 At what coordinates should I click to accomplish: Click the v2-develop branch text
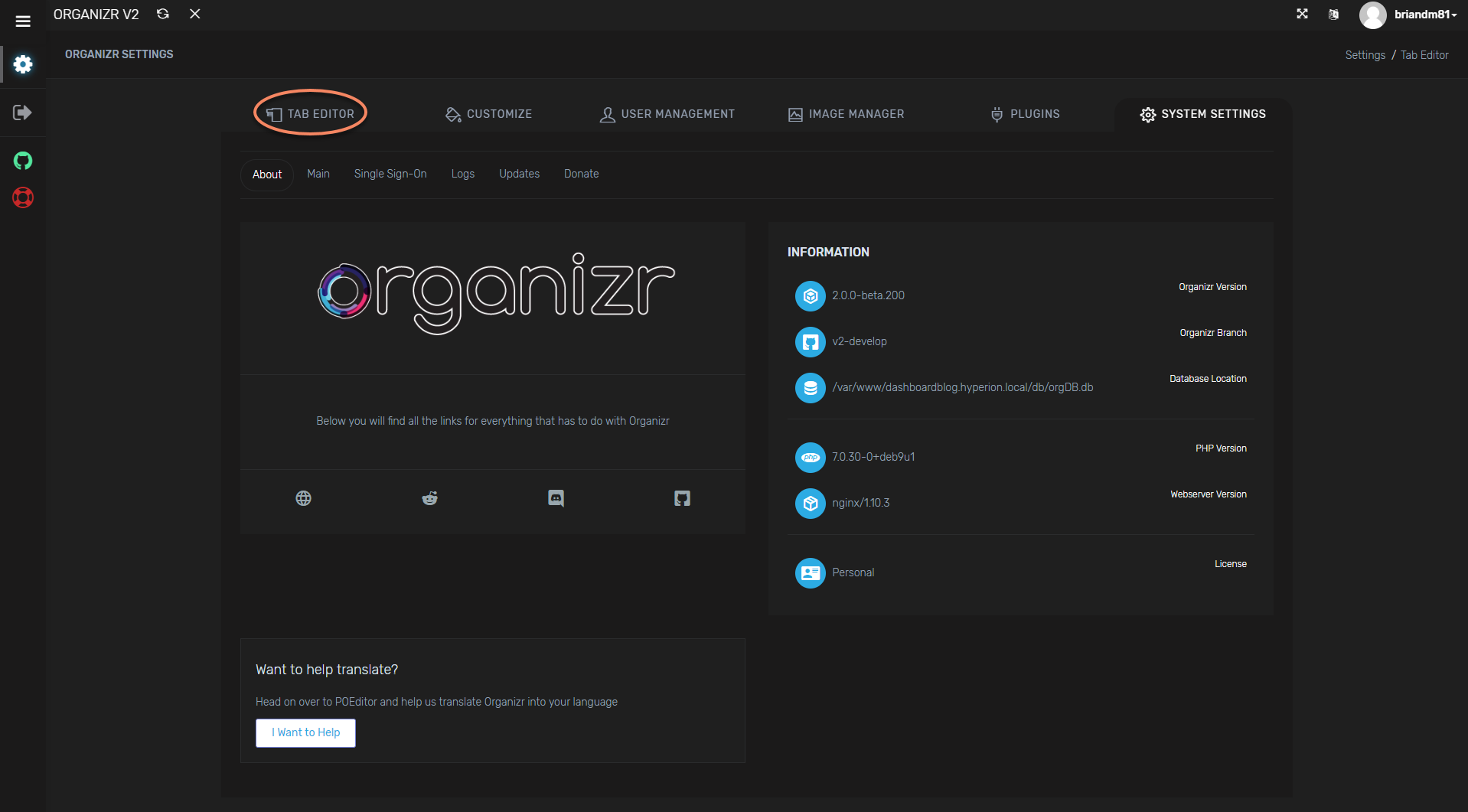(x=859, y=341)
